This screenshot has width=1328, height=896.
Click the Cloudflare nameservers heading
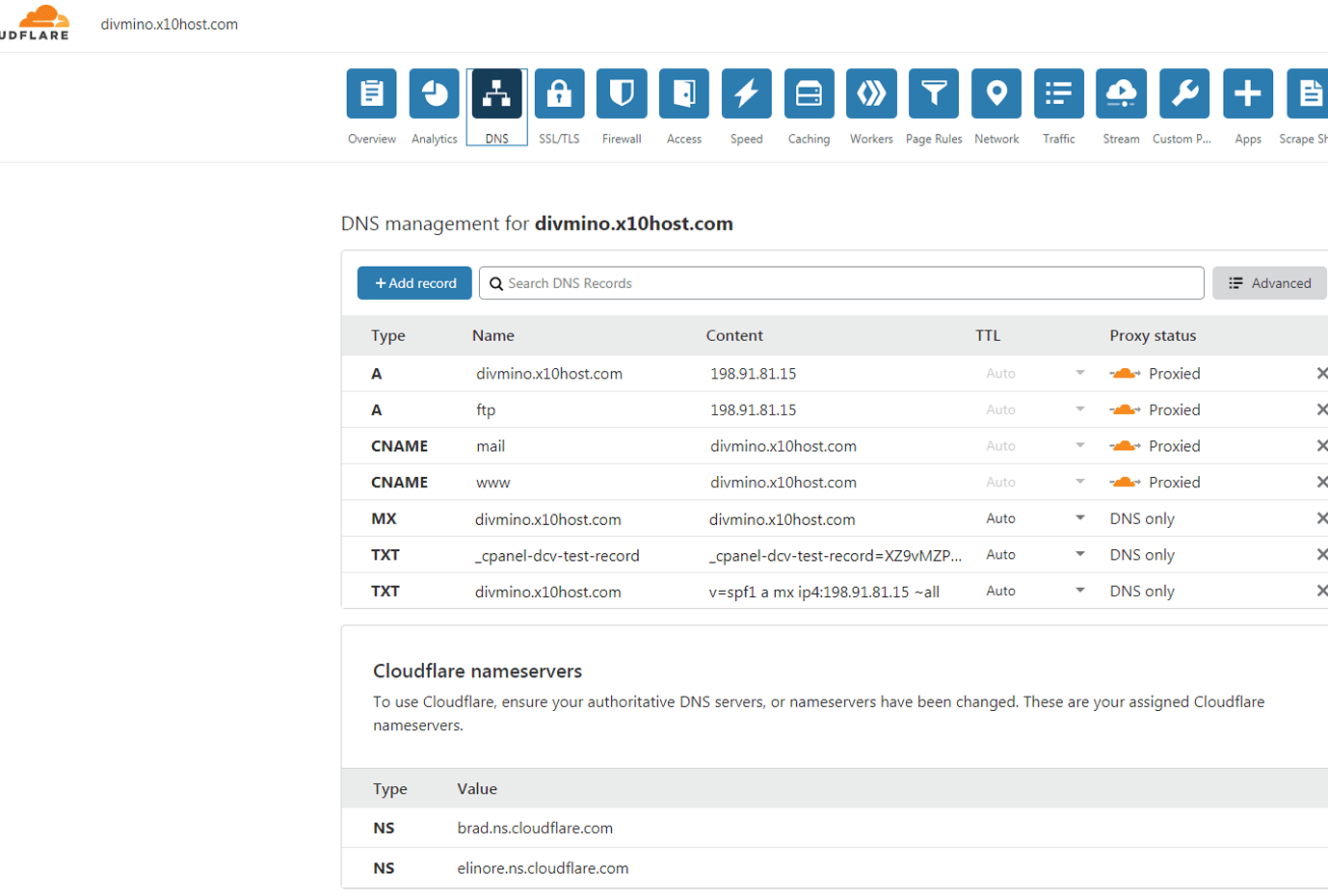point(478,671)
